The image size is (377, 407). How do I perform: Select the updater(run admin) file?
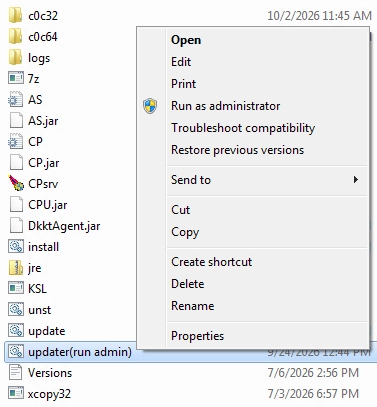click(80, 352)
